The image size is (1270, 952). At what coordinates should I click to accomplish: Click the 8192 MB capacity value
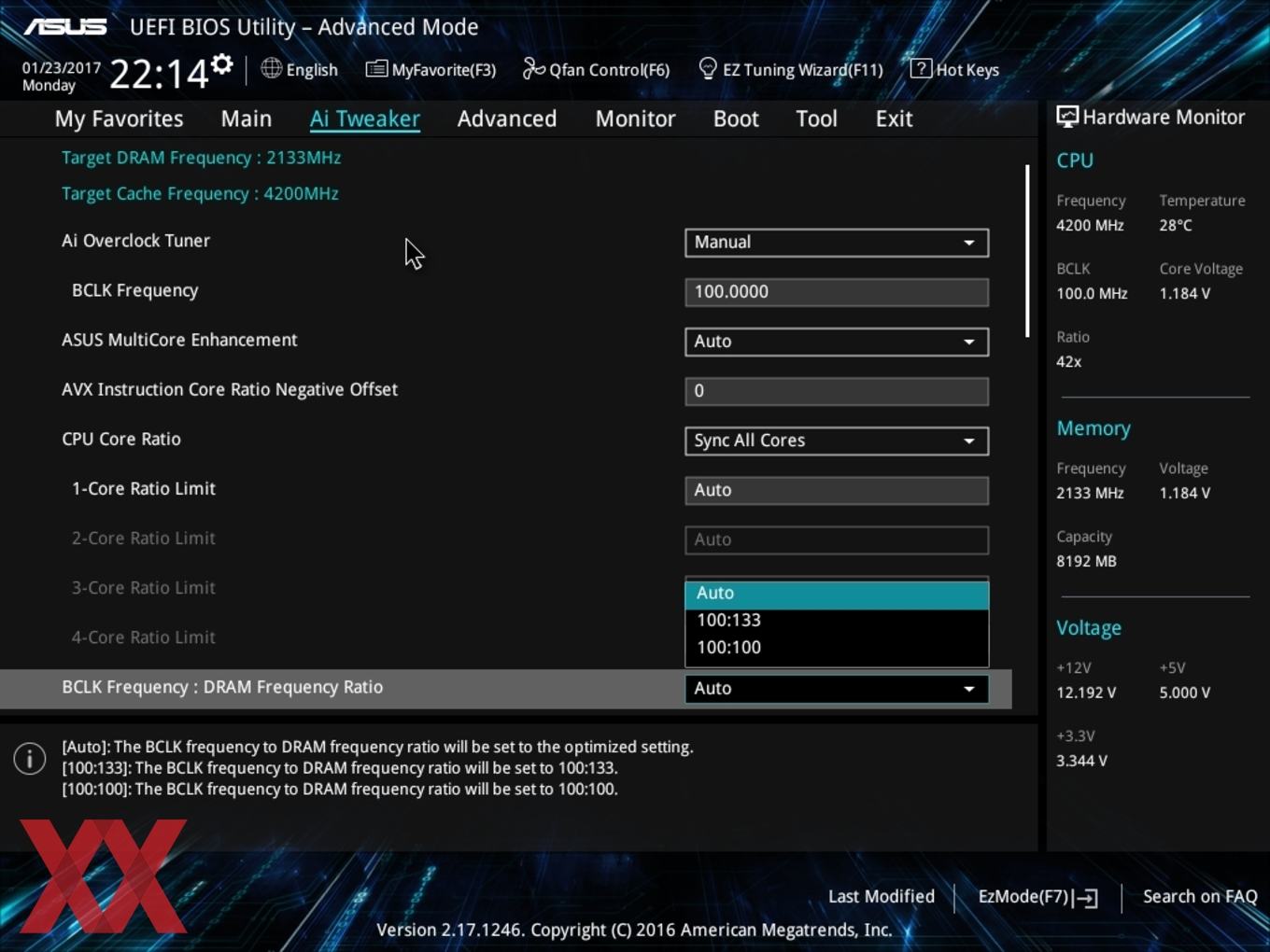pos(1086,561)
